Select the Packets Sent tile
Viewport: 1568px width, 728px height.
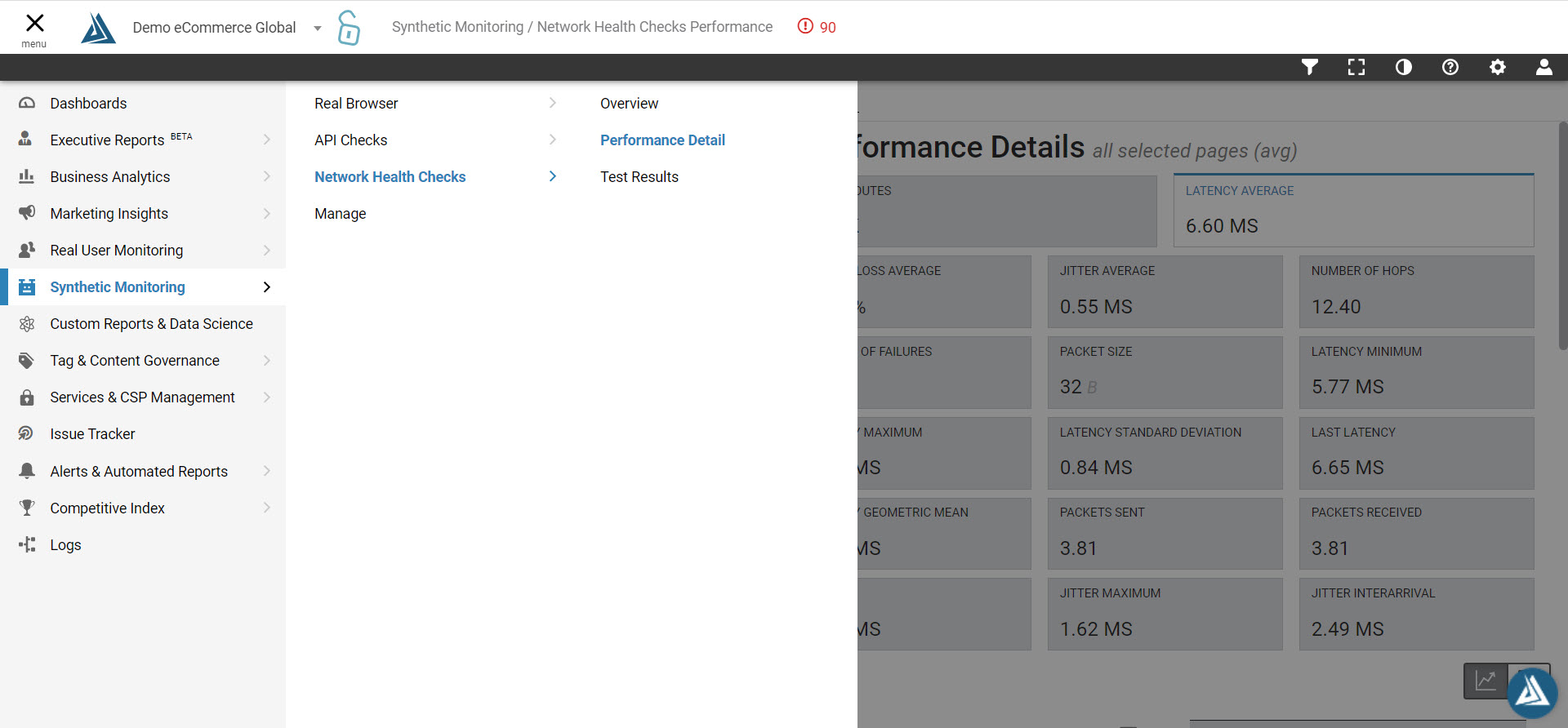coord(1165,534)
